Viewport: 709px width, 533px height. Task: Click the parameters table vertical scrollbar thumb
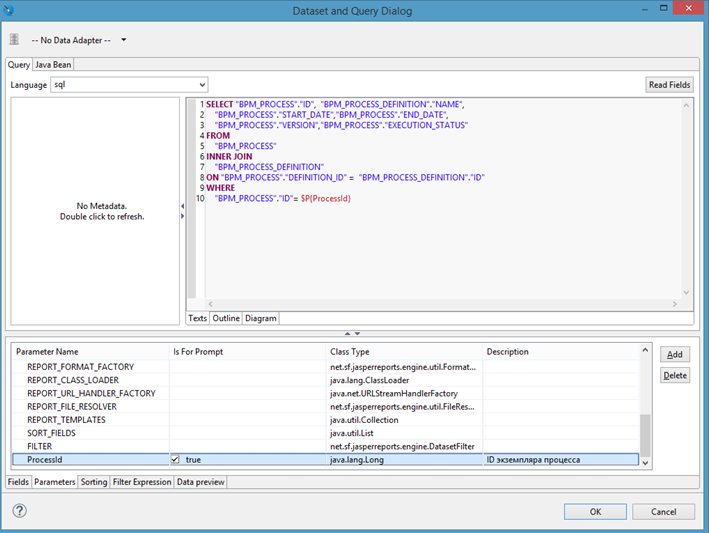(x=645, y=435)
